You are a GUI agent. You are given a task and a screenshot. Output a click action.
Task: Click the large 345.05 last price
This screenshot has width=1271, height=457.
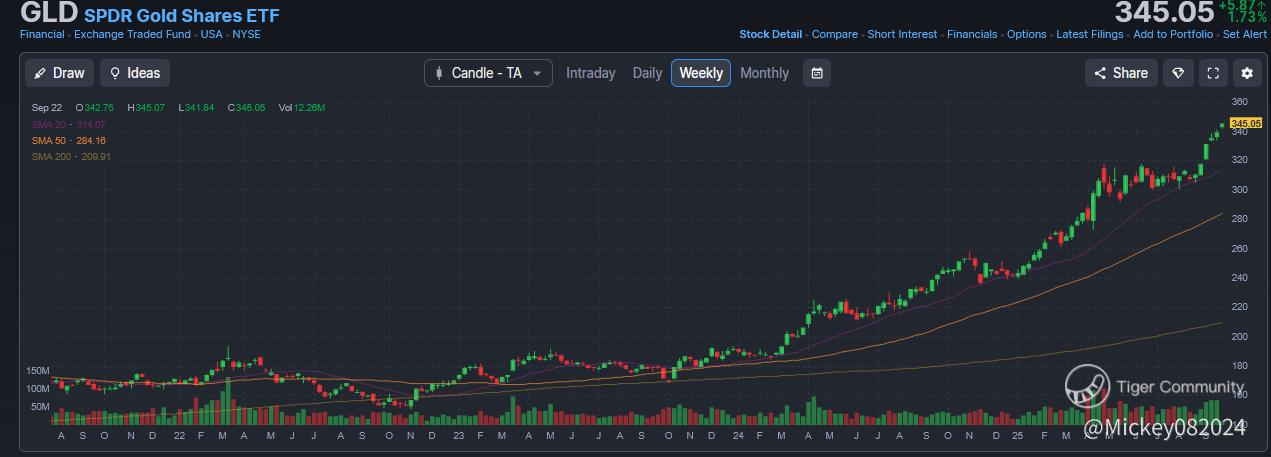(1164, 12)
